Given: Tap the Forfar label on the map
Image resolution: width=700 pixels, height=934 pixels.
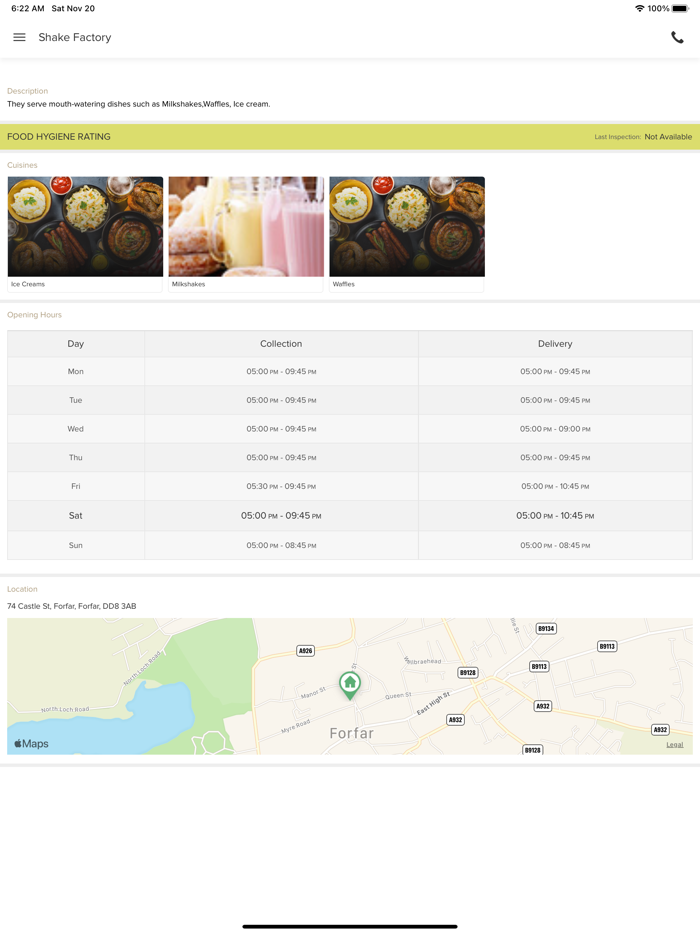Looking at the screenshot, I should pos(351,733).
